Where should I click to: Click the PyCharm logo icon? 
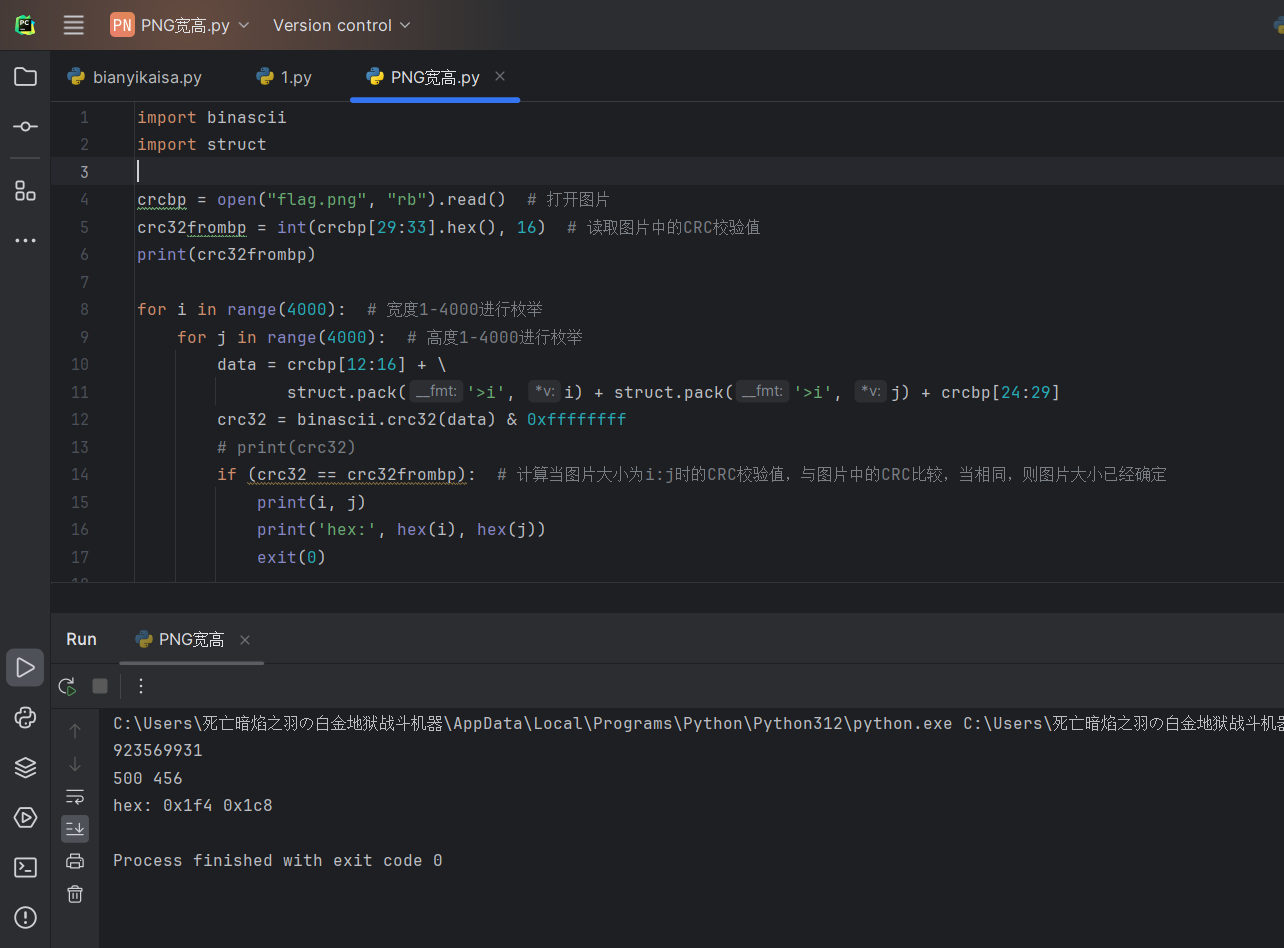click(26, 25)
